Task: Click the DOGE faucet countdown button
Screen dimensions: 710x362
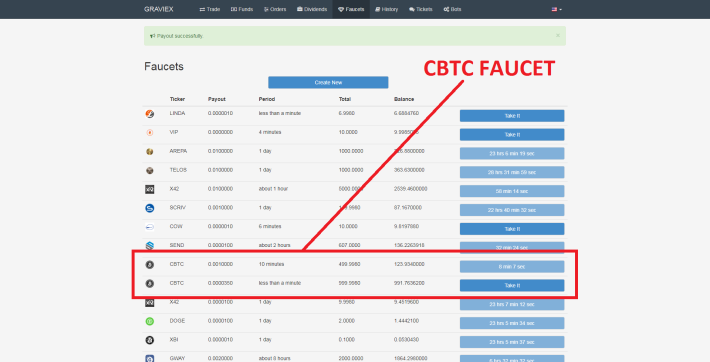Action: point(512,323)
